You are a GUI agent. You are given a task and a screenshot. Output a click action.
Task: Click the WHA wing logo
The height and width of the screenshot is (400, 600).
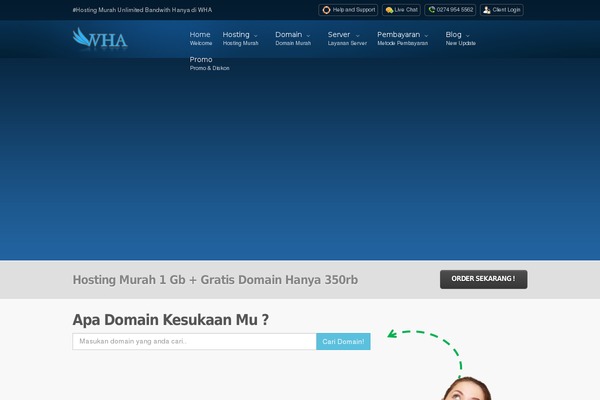pos(100,38)
